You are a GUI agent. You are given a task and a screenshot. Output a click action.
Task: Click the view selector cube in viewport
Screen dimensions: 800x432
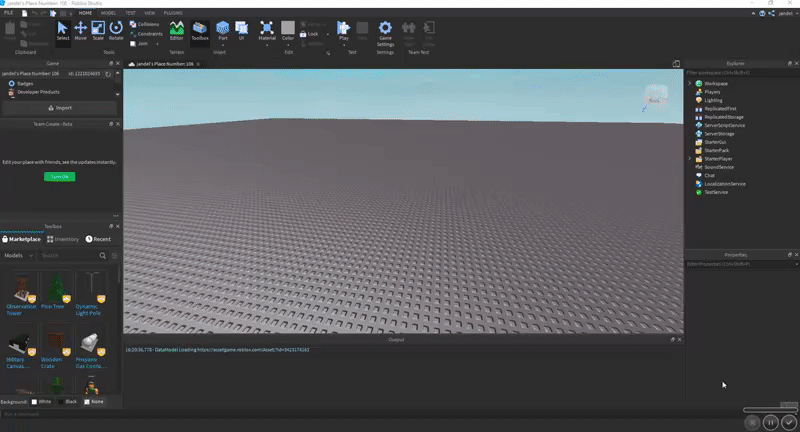(x=655, y=96)
